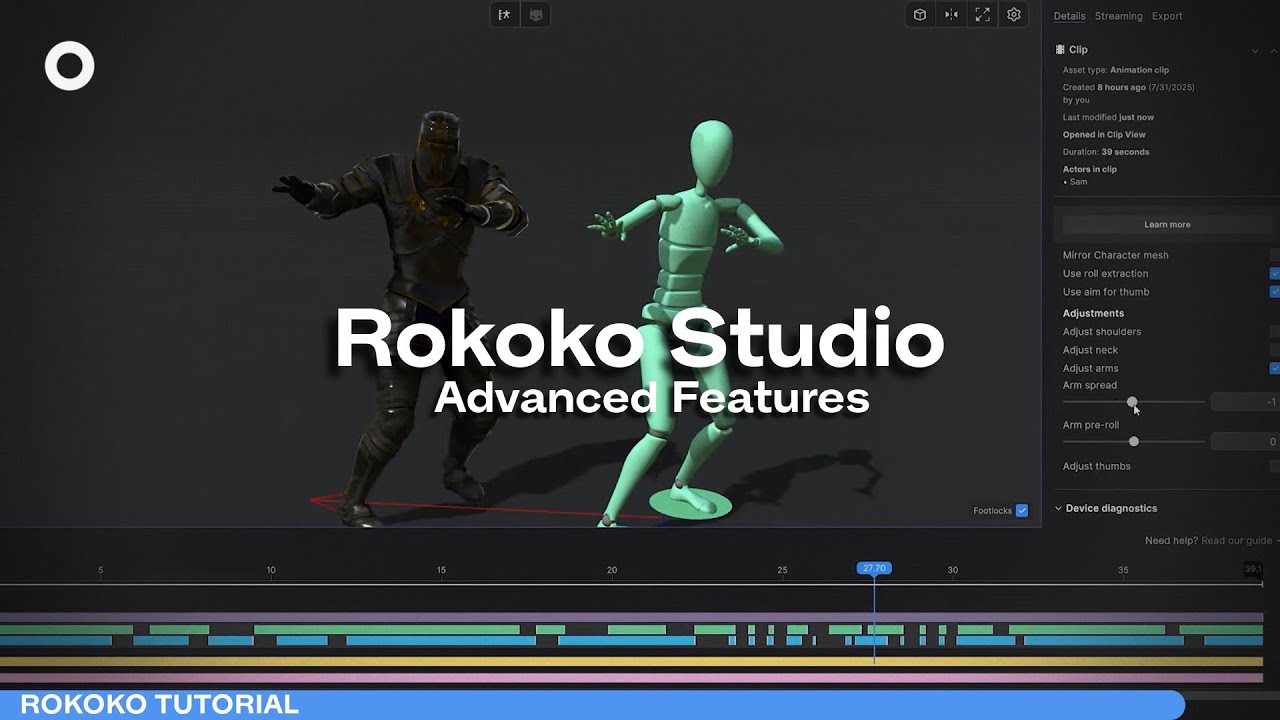
Task: Click the Last modified just now text
Action: point(1108,117)
